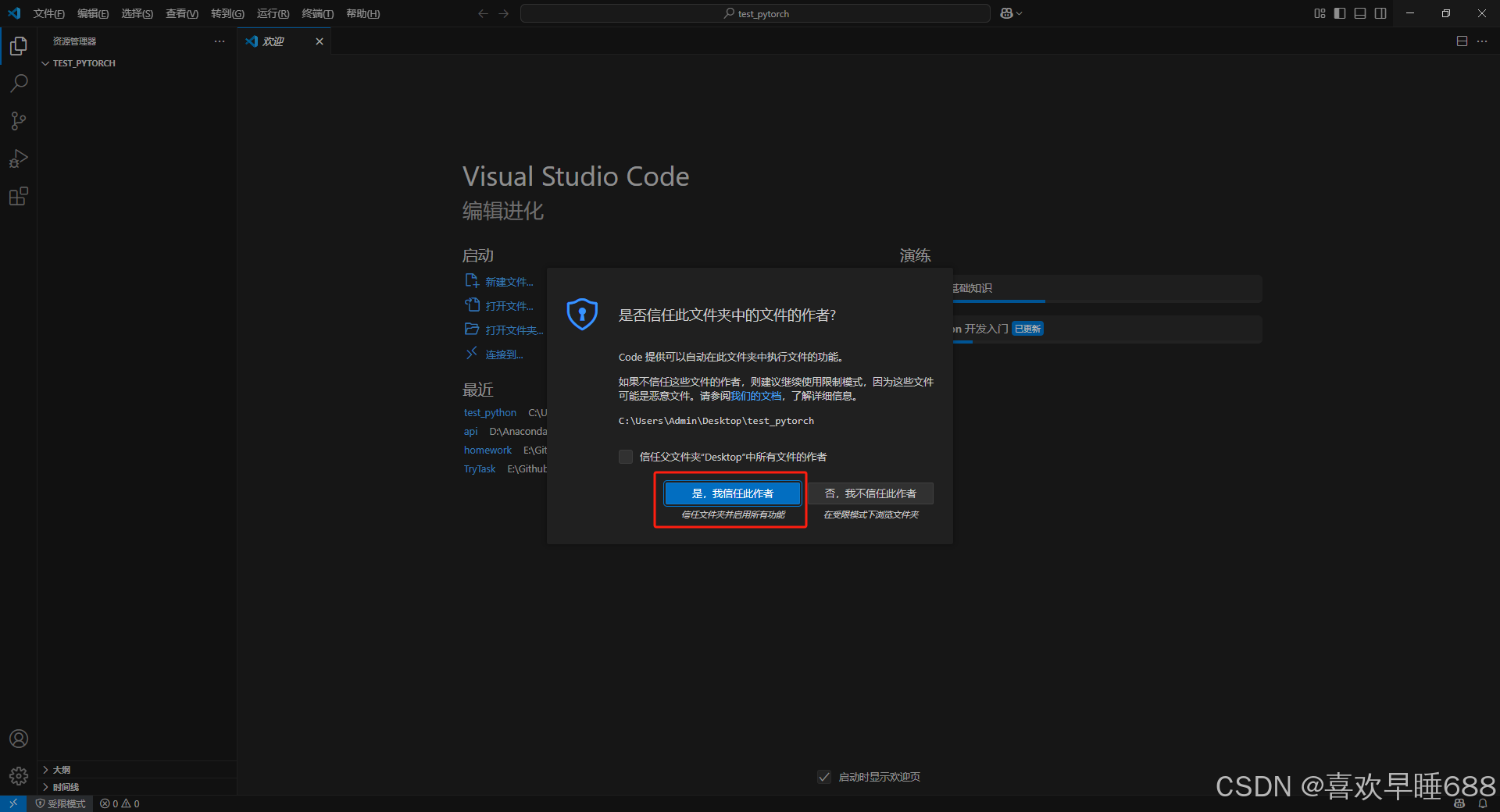
Task: Open the 文件(F) menu
Action: (x=48, y=13)
